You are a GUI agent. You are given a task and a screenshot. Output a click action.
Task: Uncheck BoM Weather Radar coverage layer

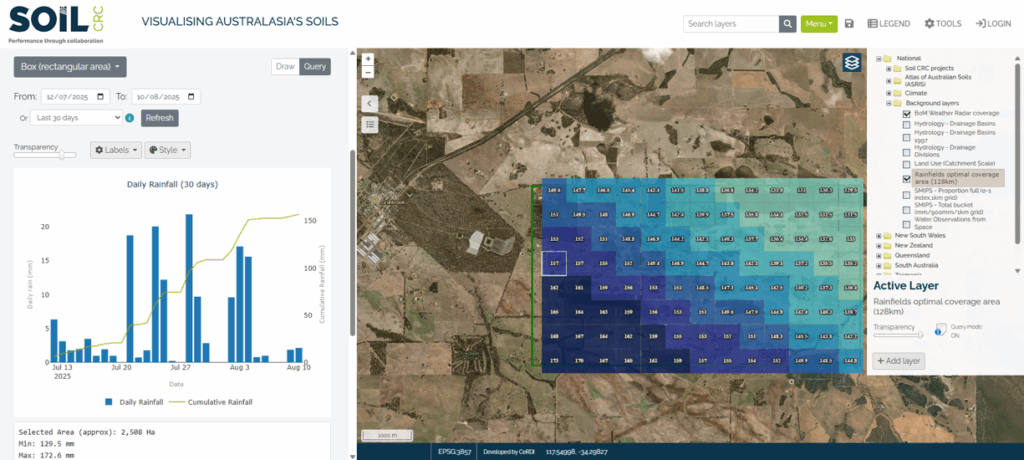point(906,113)
